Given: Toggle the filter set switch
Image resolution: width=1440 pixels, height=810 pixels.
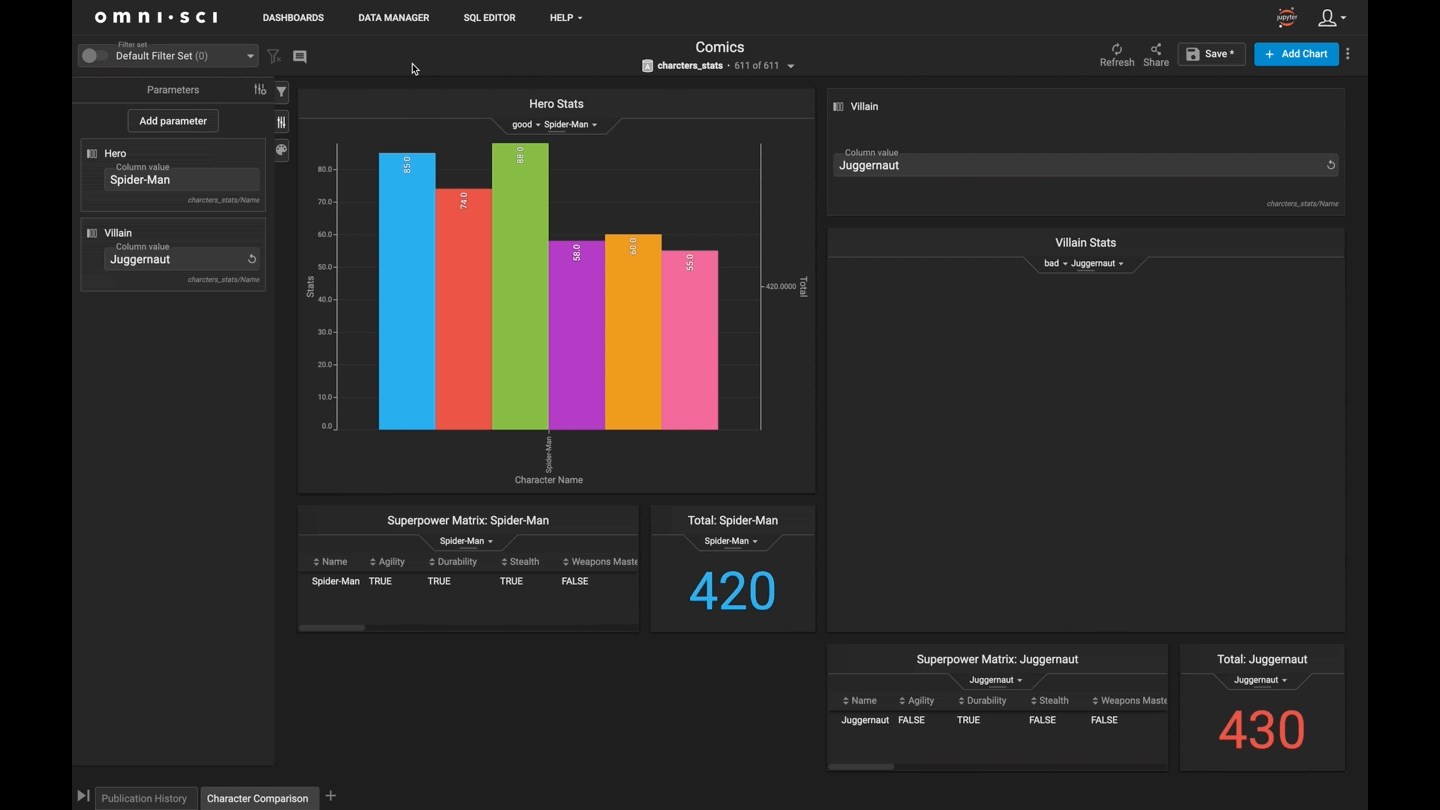Looking at the screenshot, I should point(94,56).
